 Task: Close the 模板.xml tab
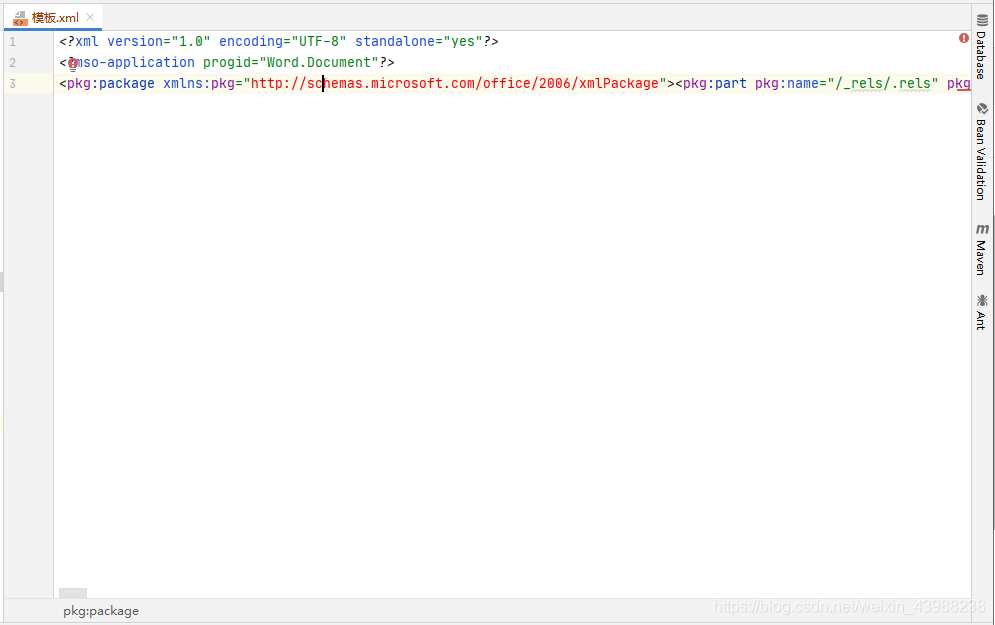90,18
